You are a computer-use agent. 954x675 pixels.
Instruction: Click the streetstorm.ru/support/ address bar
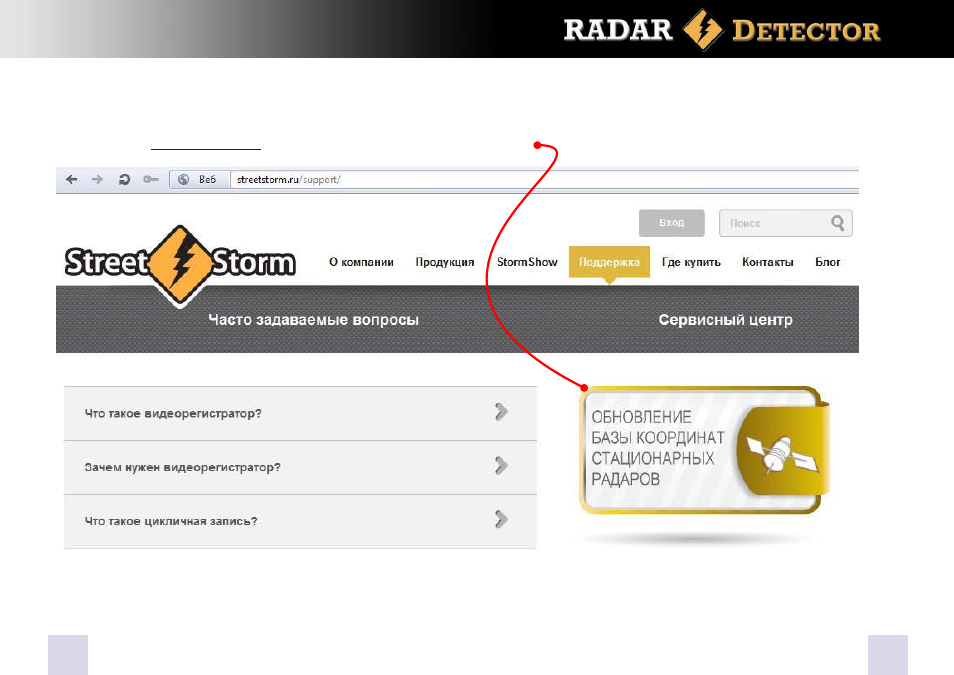tap(544, 180)
